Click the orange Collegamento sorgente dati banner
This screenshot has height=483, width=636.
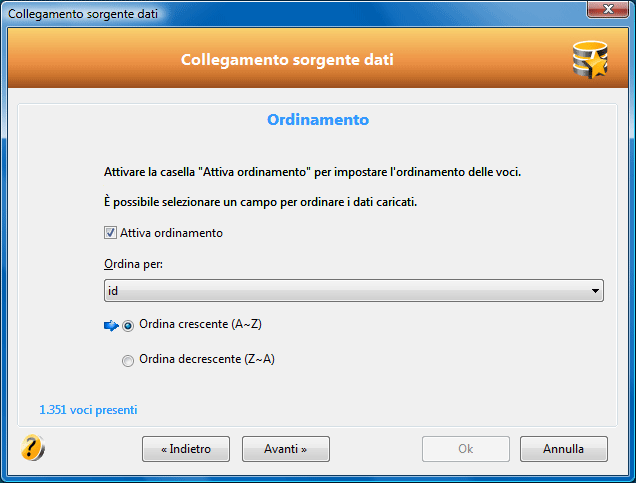tap(318, 58)
